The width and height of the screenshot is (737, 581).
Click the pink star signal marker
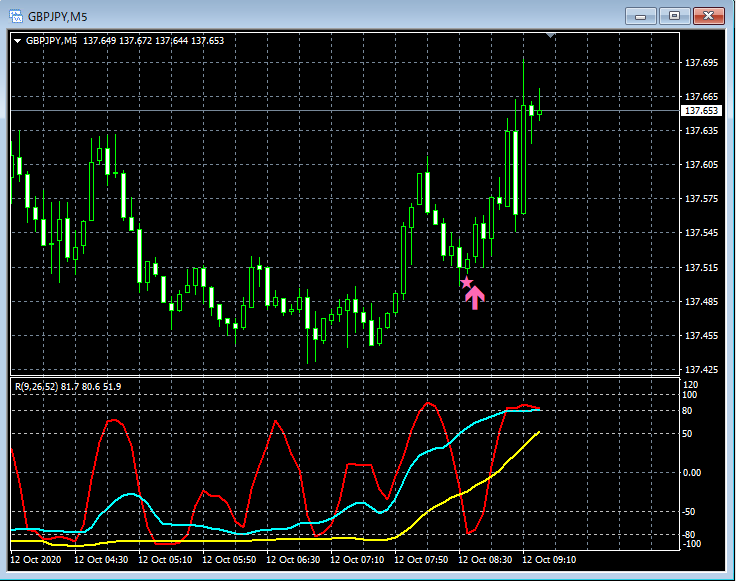(466, 283)
